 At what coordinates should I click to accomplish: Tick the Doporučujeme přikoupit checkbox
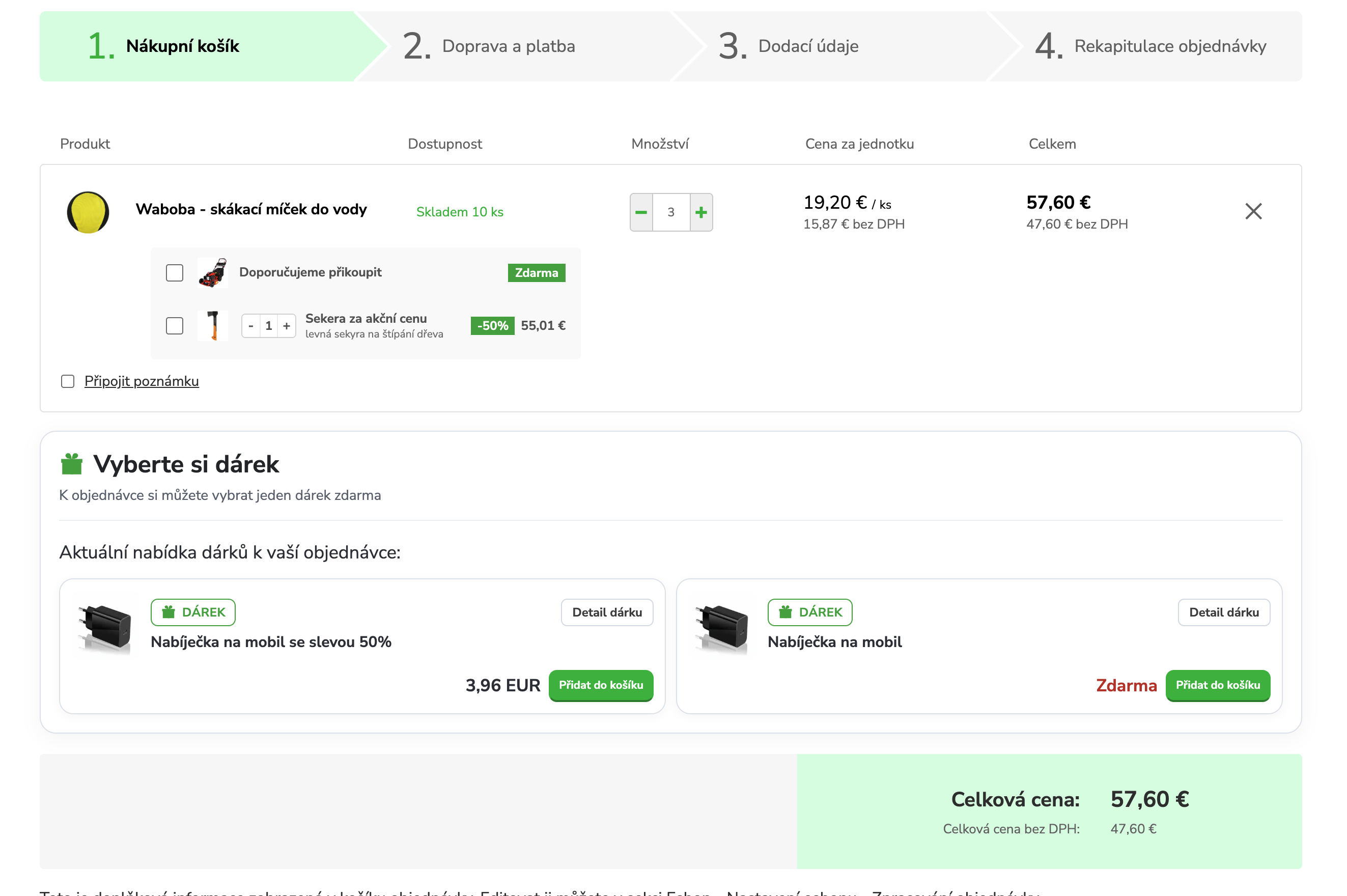174,272
